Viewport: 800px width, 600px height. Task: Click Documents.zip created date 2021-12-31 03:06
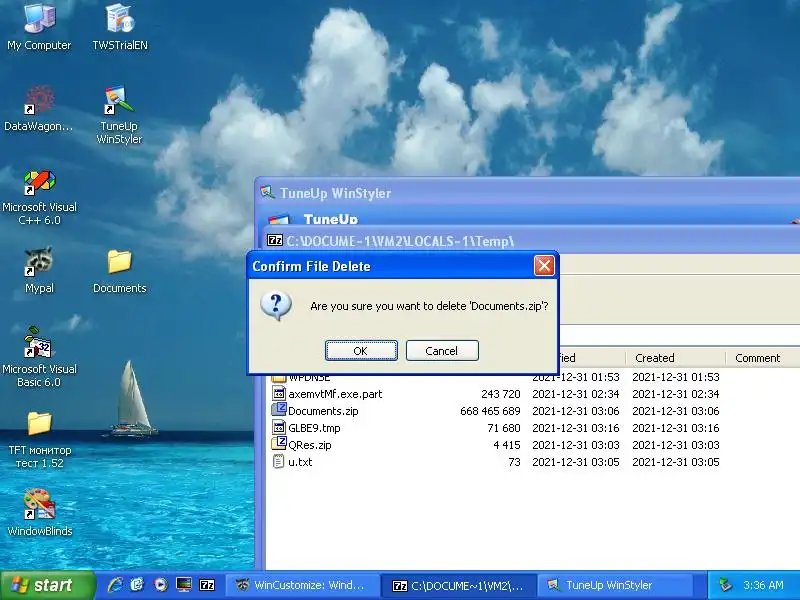pyautogui.click(x=676, y=411)
